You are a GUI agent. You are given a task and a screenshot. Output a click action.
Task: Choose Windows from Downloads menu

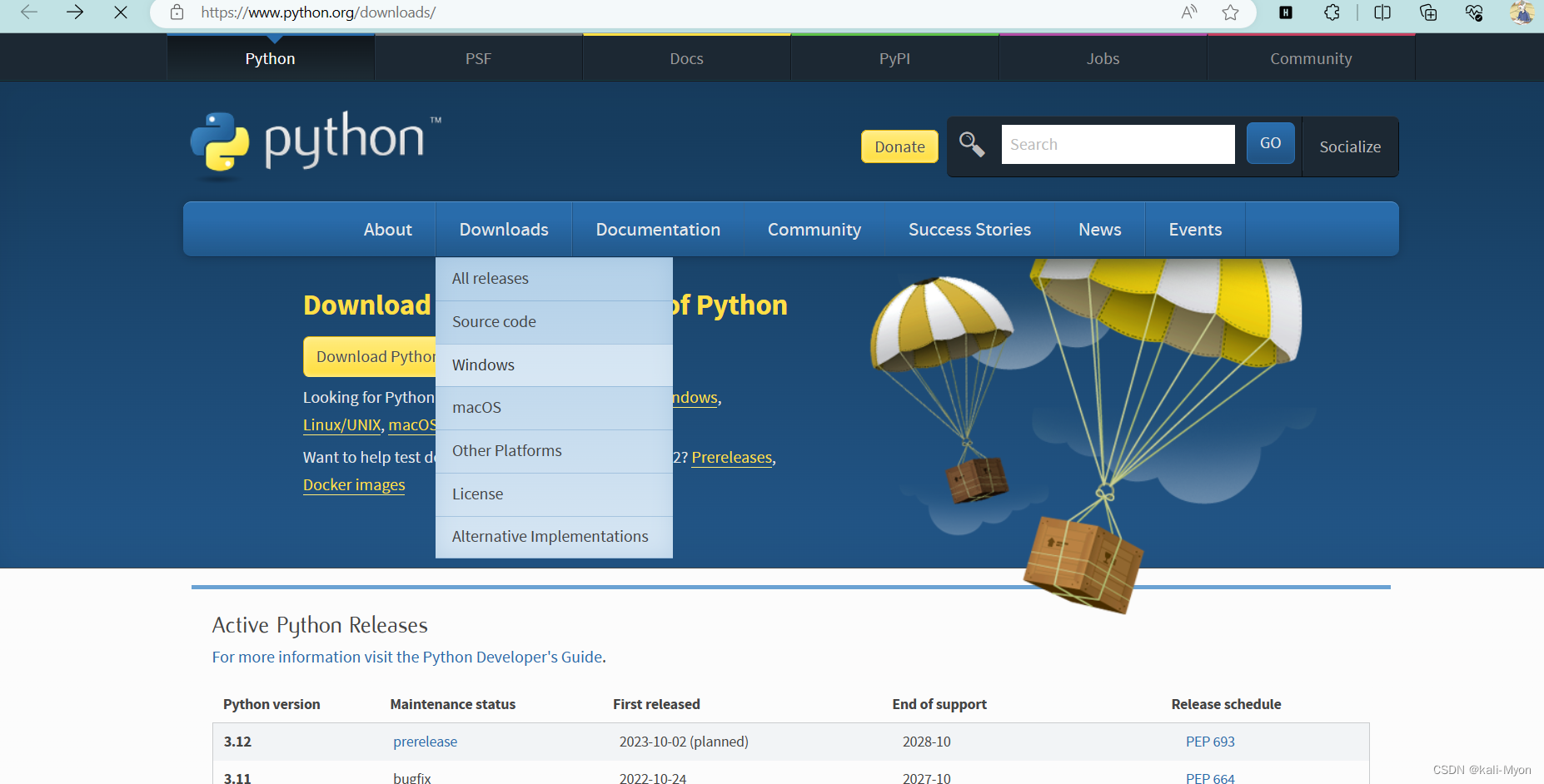coord(554,365)
